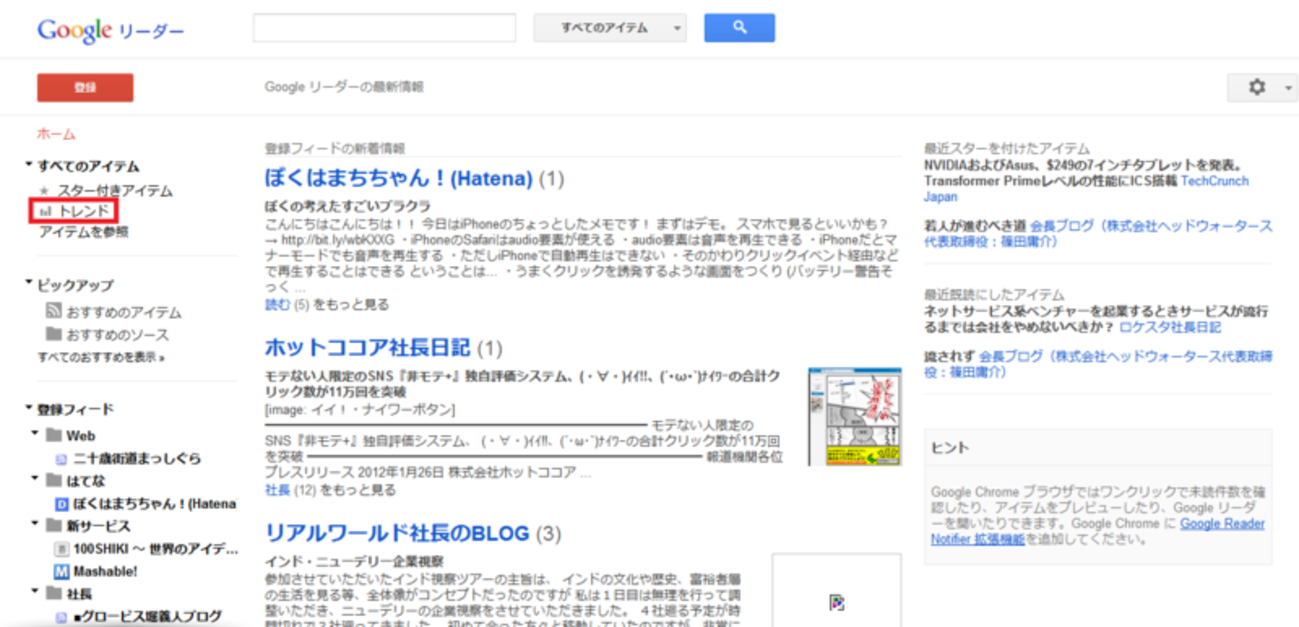The width and height of the screenshot is (1299, 627).
Task: Click the 新サービス folder icon
Action: coord(52,525)
